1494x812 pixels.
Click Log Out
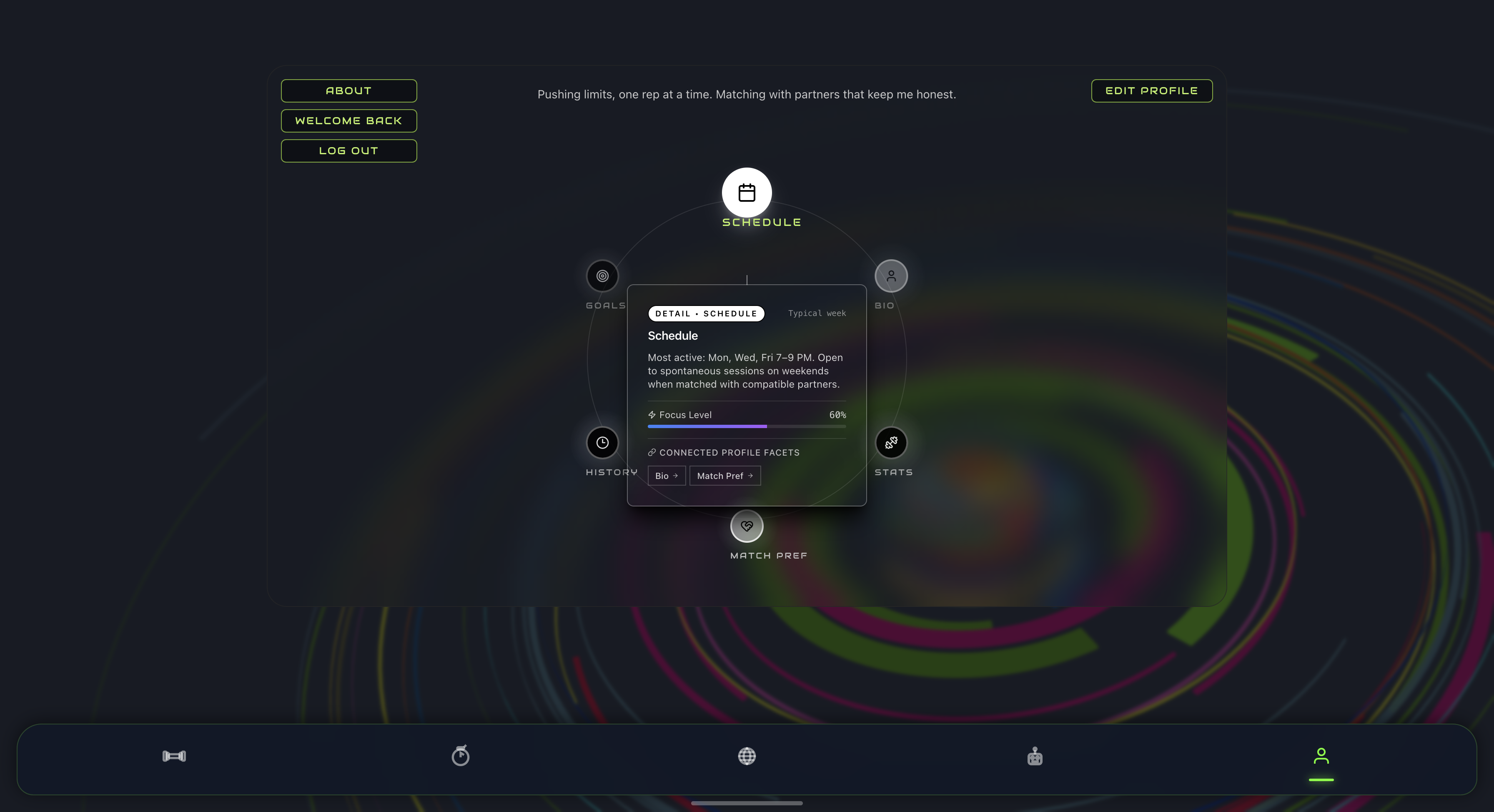pyautogui.click(x=348, y=151)
